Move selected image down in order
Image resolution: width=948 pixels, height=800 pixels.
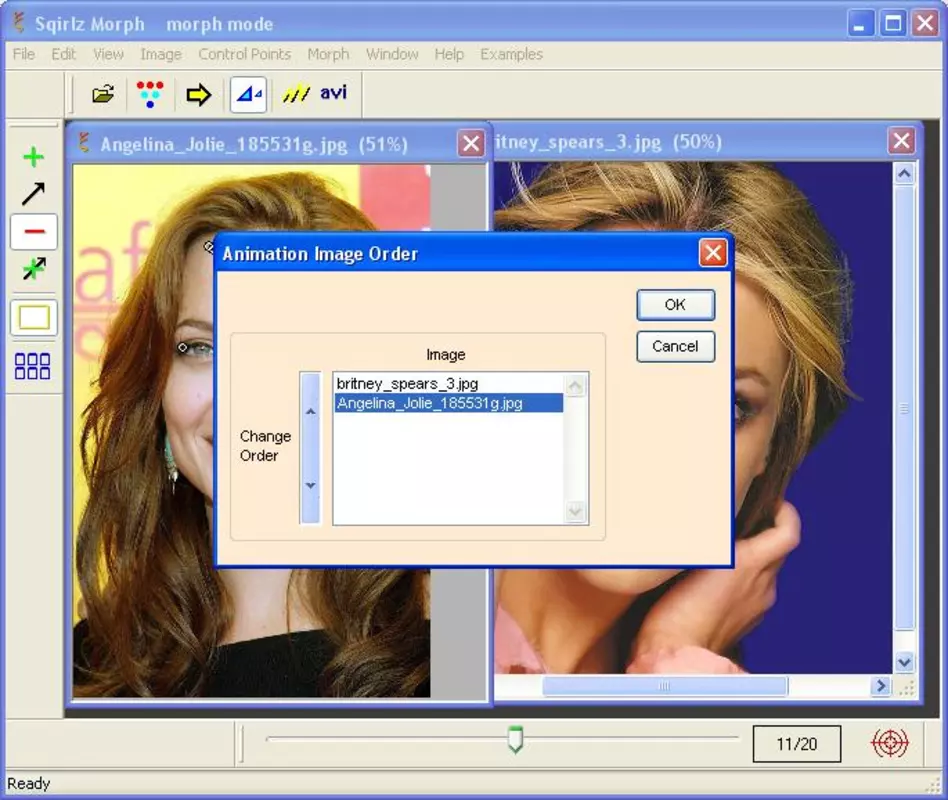click(311, 485)
